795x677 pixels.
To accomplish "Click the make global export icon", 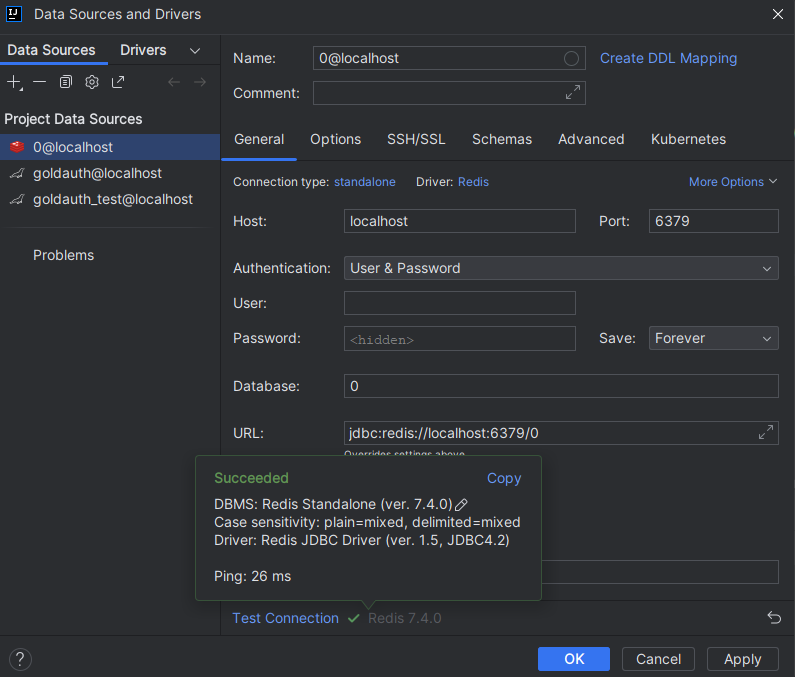I will click(118, 82).
